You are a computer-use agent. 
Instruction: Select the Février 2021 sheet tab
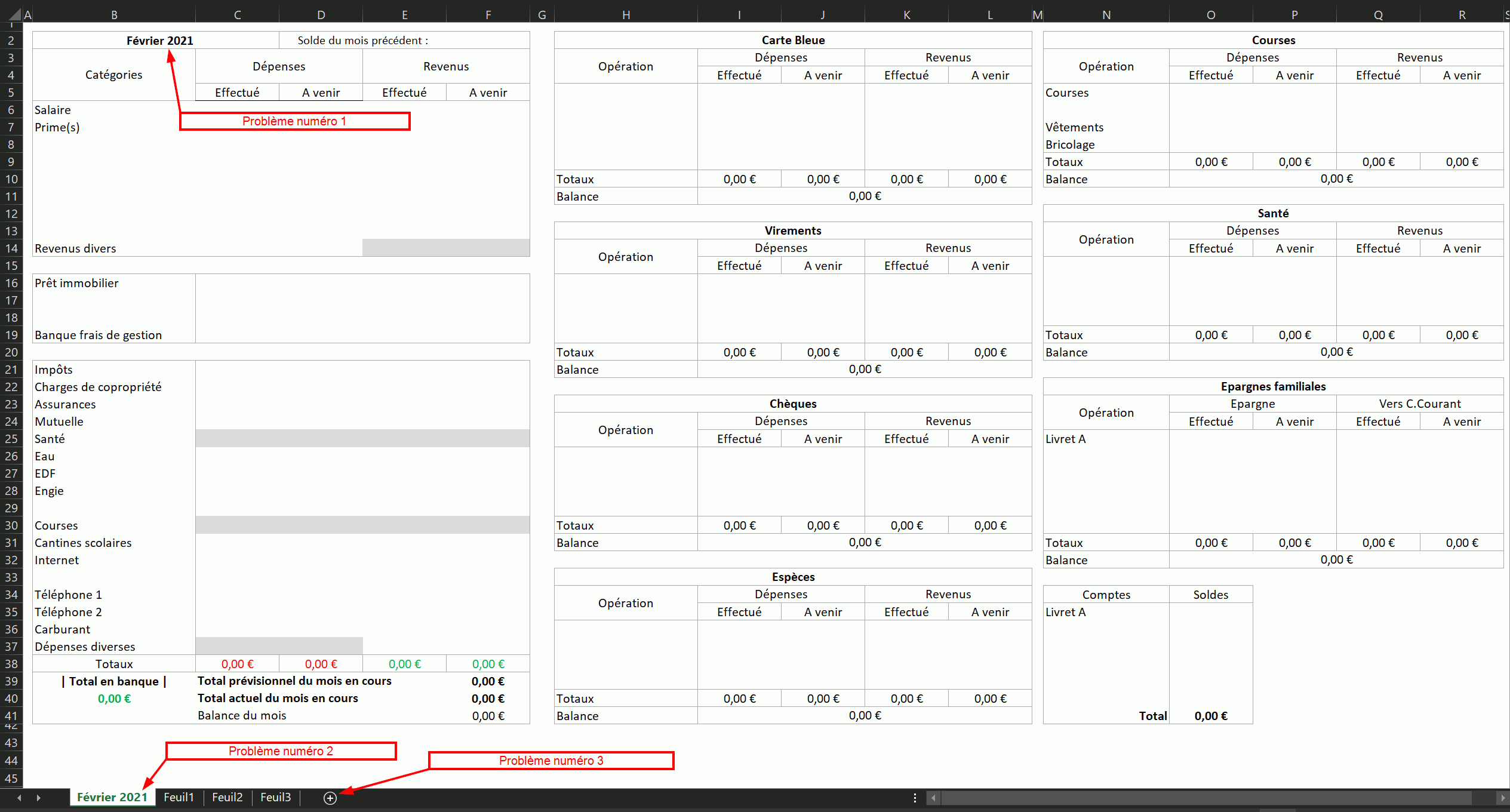click(112, 797)
